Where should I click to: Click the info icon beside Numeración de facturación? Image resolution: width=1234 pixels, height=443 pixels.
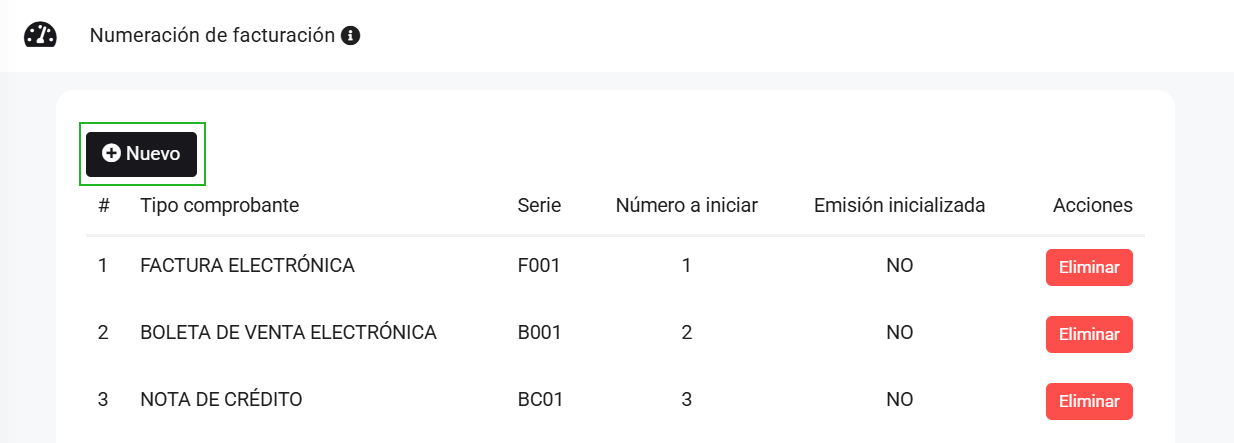pos(350,36)
